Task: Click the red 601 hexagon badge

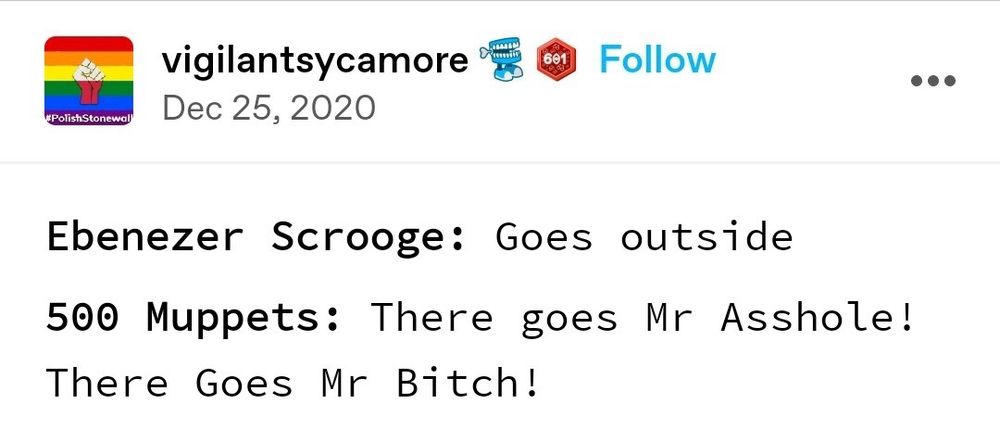Action: click(x=555, y=59)
